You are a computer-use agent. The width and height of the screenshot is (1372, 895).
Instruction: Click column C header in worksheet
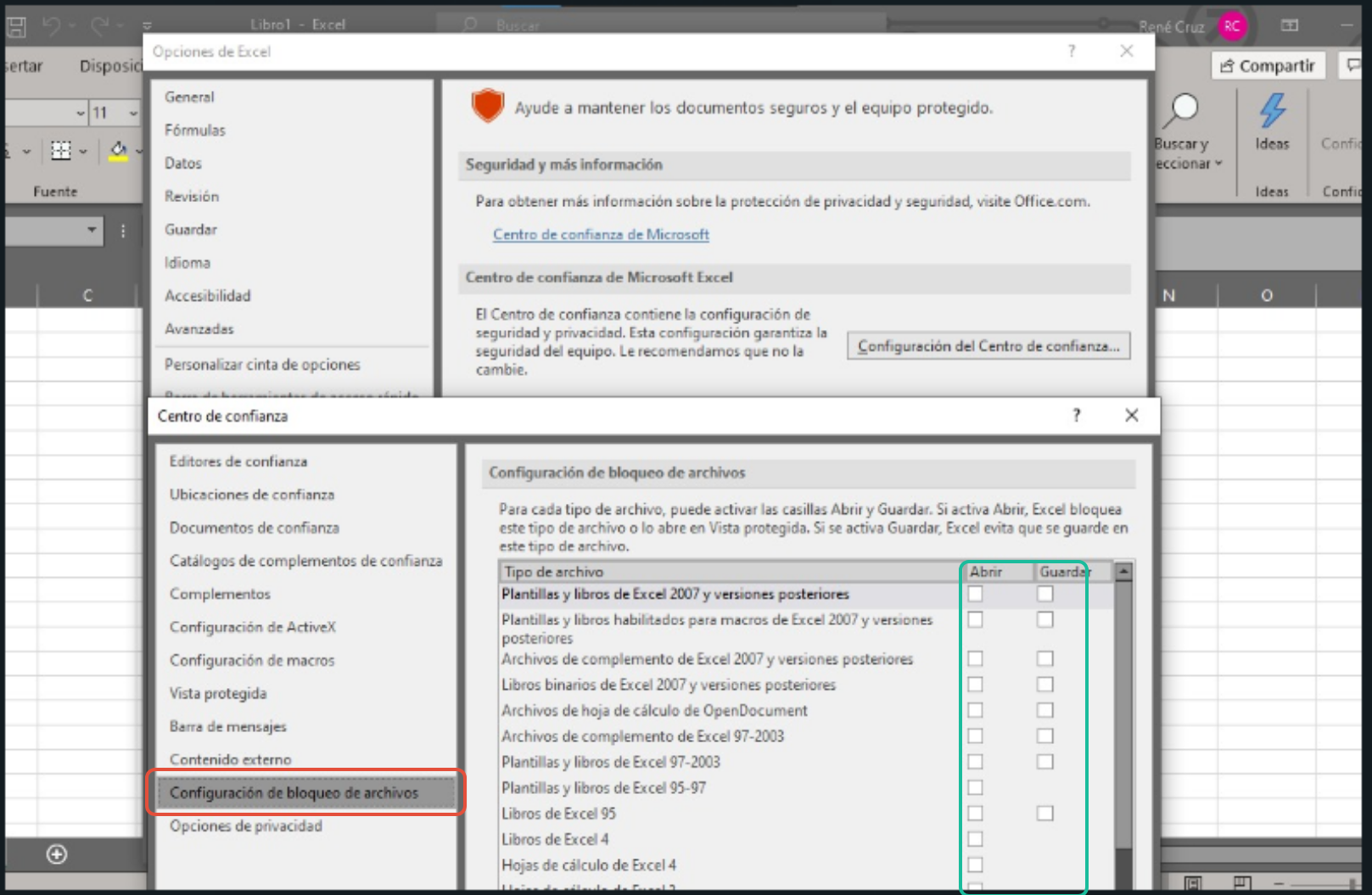tap(87, 295)
